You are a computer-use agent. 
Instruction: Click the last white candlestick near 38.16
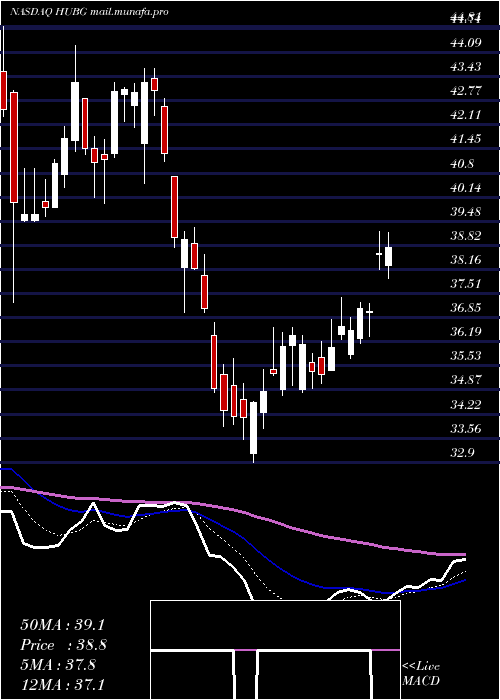point(388,256)
